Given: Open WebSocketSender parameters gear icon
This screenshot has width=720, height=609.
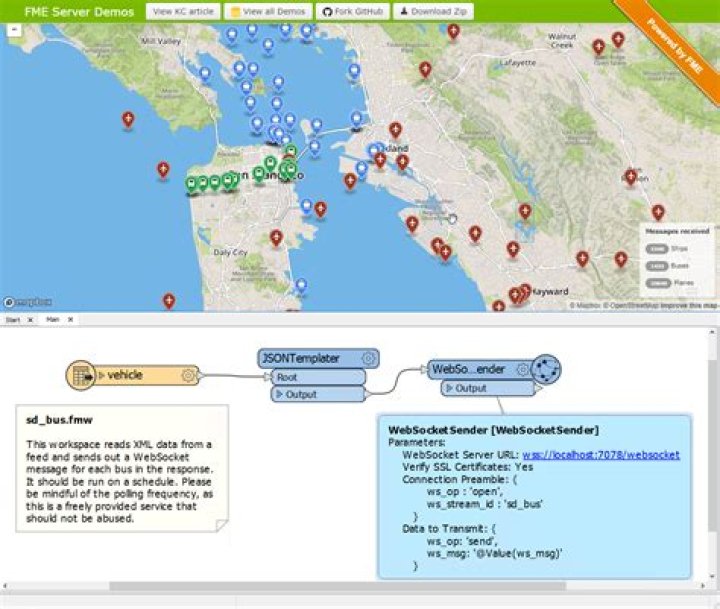Looking at the screenshot, I should click(519, 369).
